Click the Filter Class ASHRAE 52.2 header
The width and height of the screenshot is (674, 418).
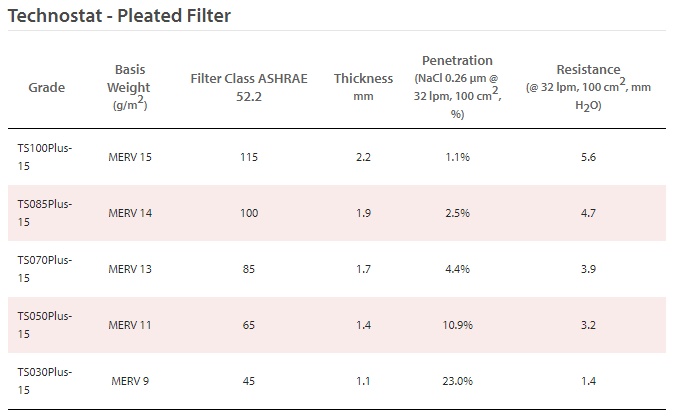click(x=248, y=88)
